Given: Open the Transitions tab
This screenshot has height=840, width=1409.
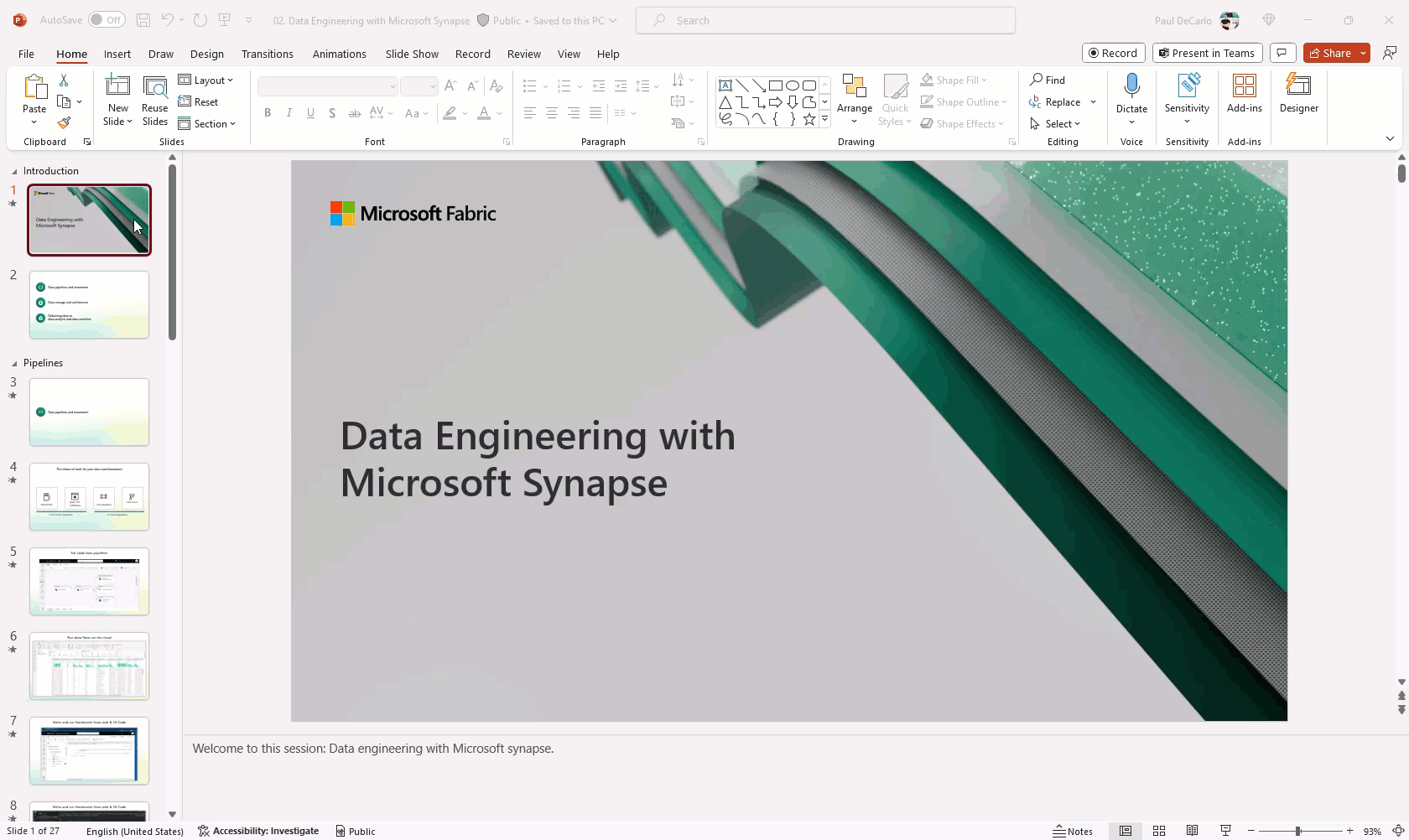Looking at the screenshot, I should pyautogui.click(x=267, y=54).
